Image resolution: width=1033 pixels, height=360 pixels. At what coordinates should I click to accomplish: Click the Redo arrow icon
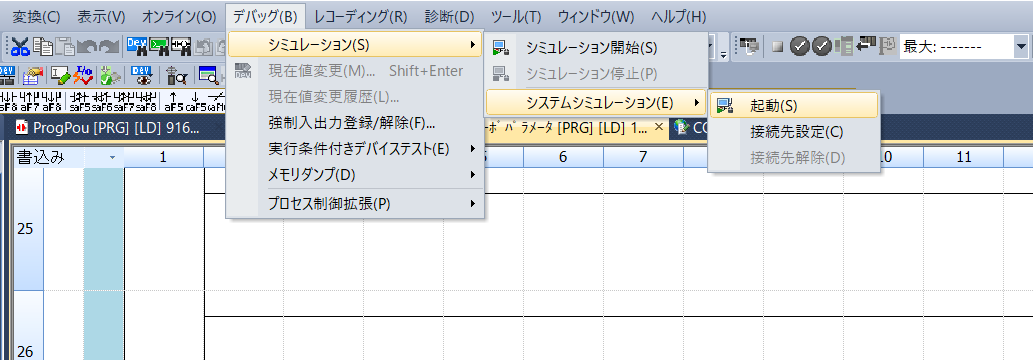[109, 46]
